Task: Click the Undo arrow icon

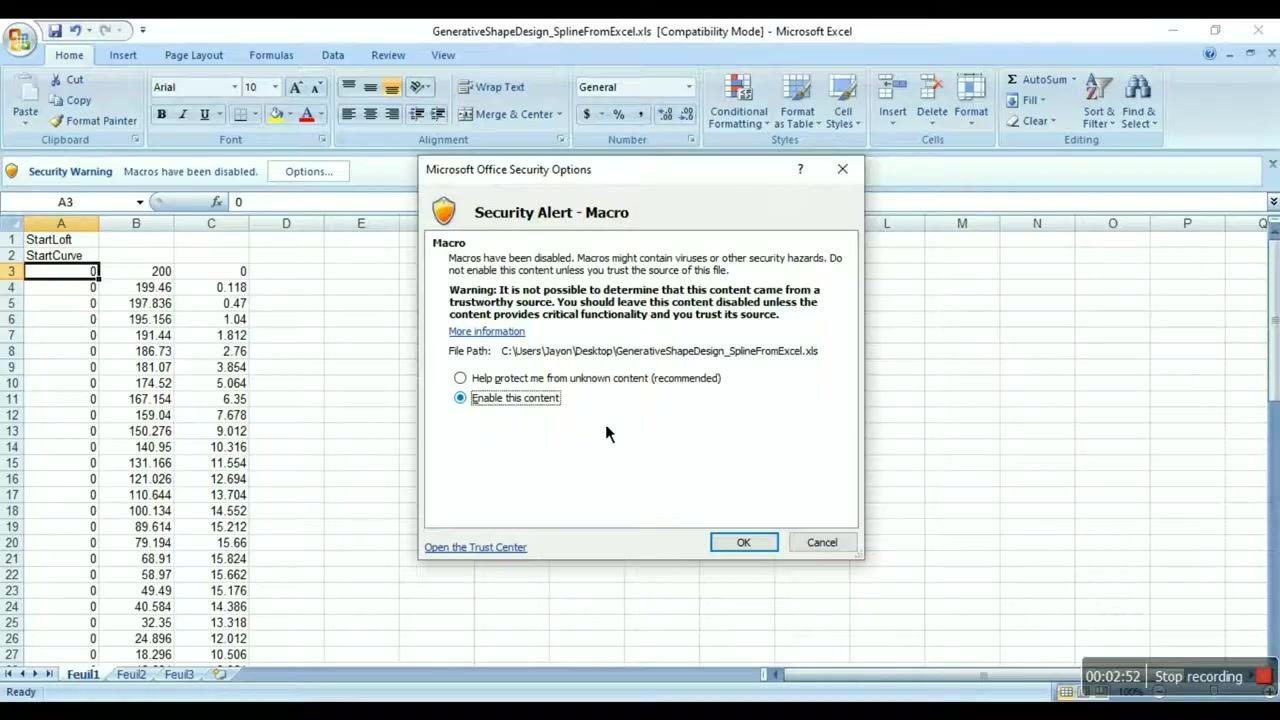Action: 74,31
